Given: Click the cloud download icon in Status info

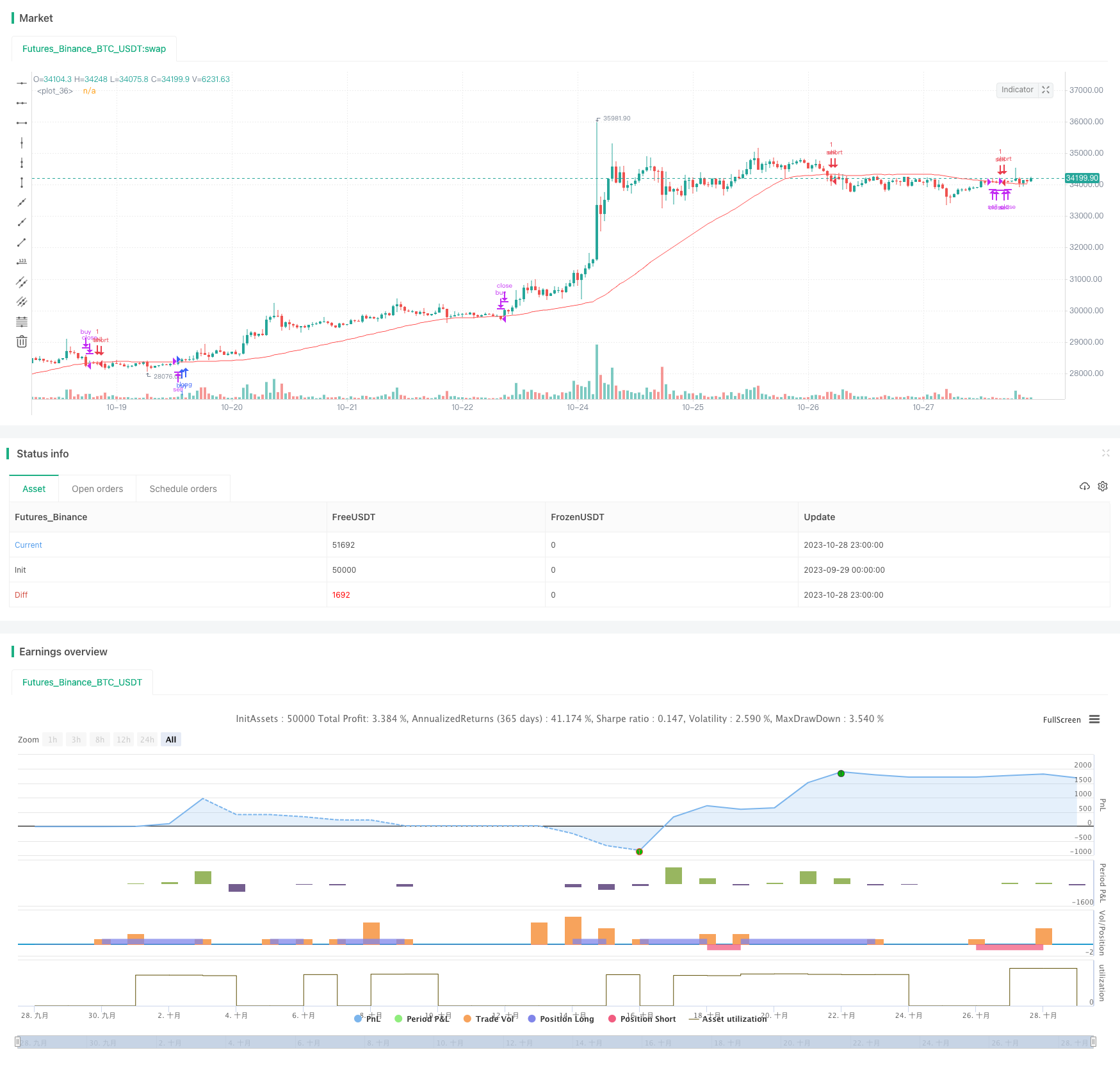Looking at the screenshot, I should (1085, 486).
